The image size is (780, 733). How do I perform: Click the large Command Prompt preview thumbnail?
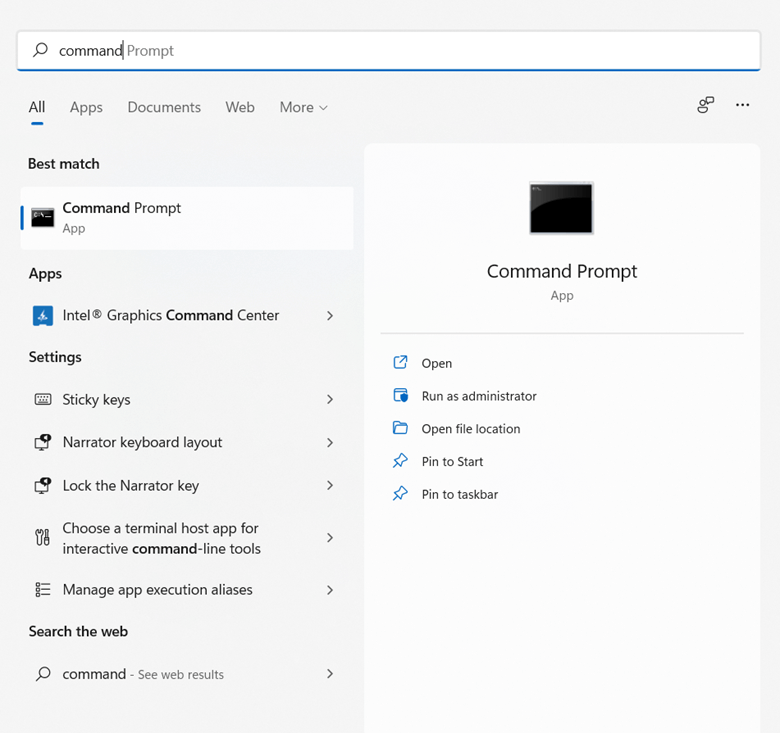(x=561, y=208)
